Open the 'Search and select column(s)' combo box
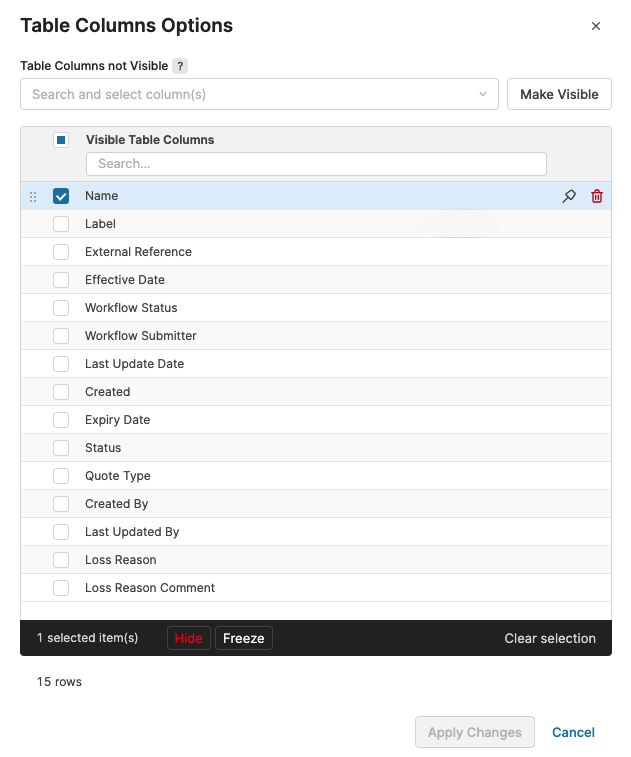 point(250,95)
